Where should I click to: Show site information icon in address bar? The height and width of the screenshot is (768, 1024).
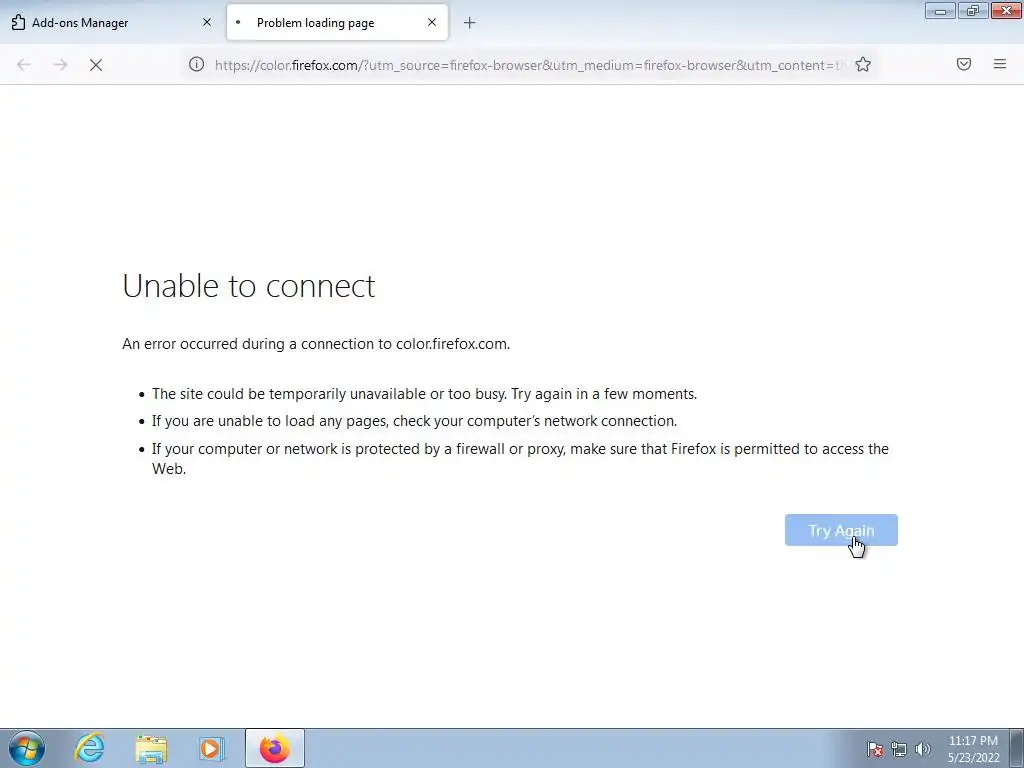tap(197, 64)
